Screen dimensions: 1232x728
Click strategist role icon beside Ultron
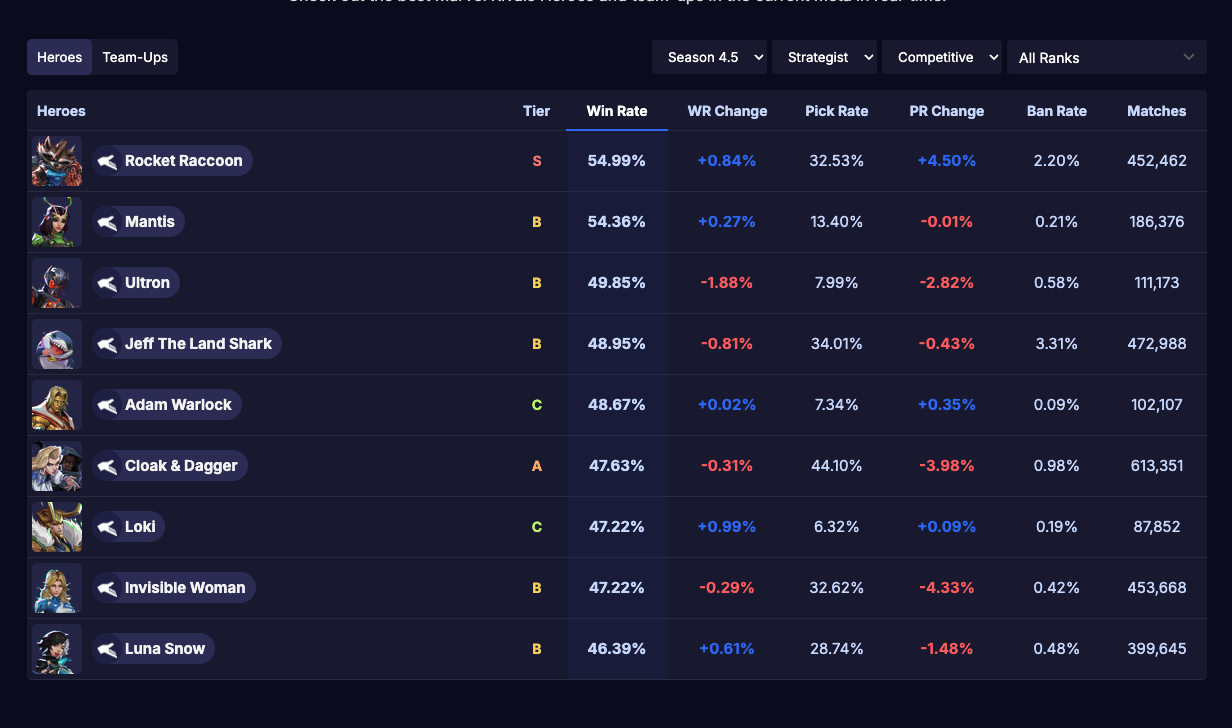tap(107, 283)
